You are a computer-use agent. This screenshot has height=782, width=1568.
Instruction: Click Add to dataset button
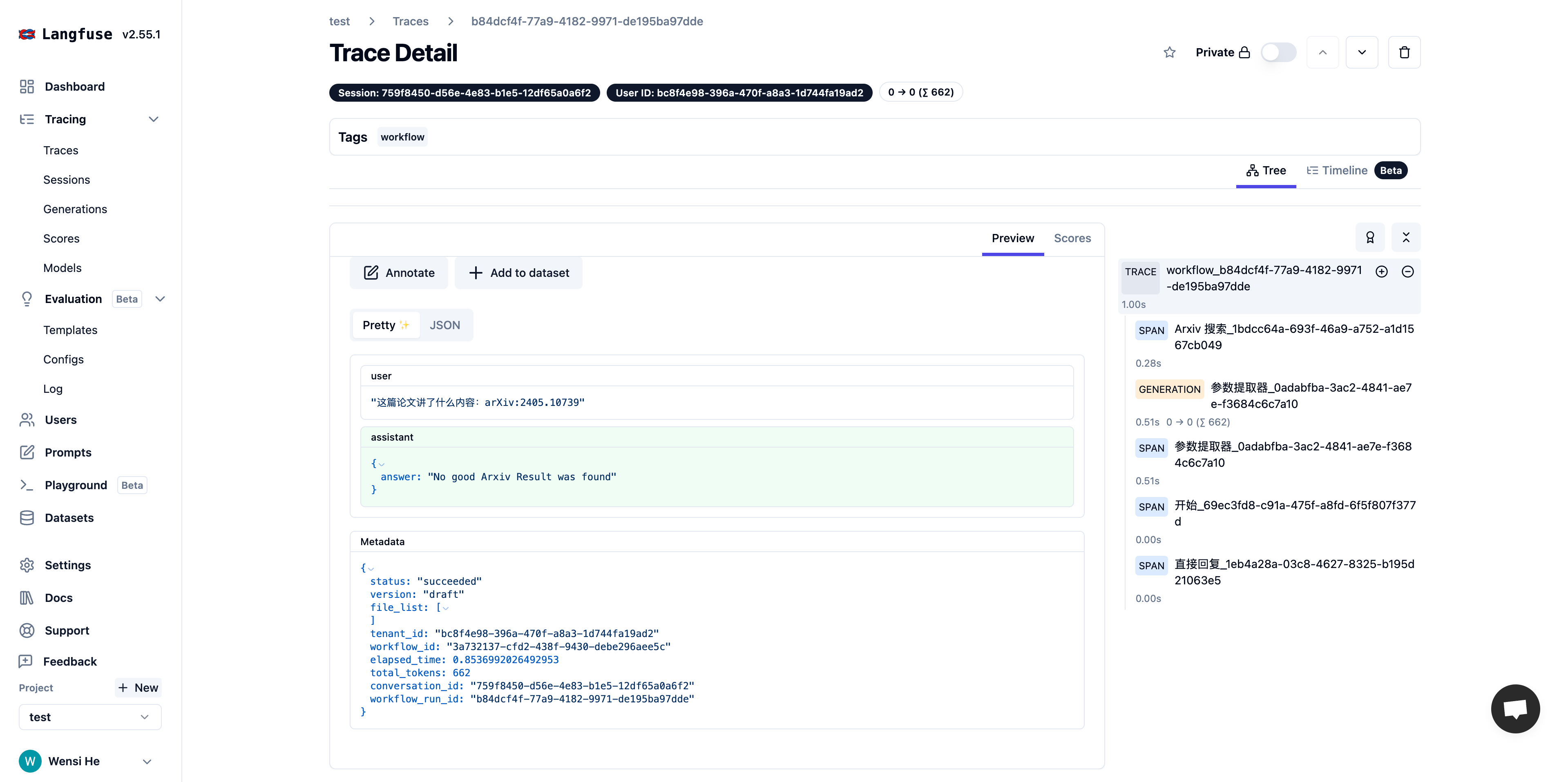(x=518, y=273)
